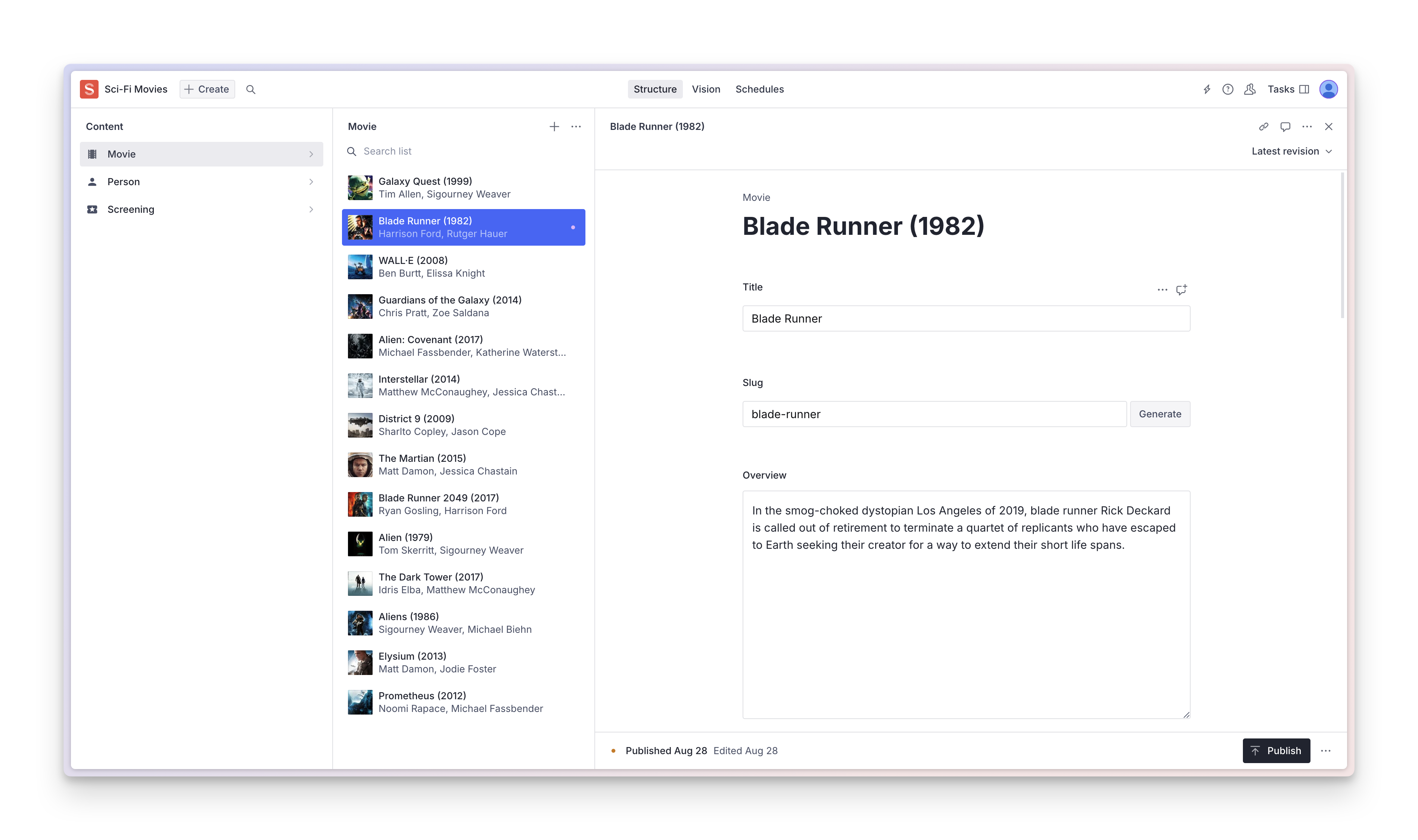Switch to the Vision tab

[706, 90]
